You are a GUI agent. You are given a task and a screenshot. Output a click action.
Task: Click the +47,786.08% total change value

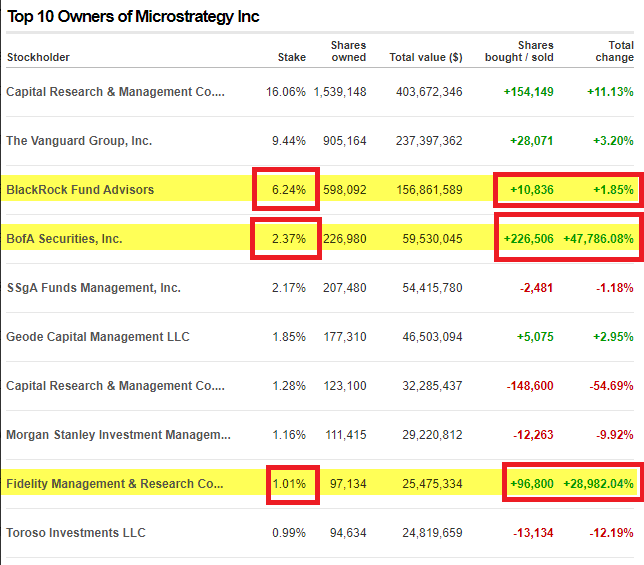[598, 239]
